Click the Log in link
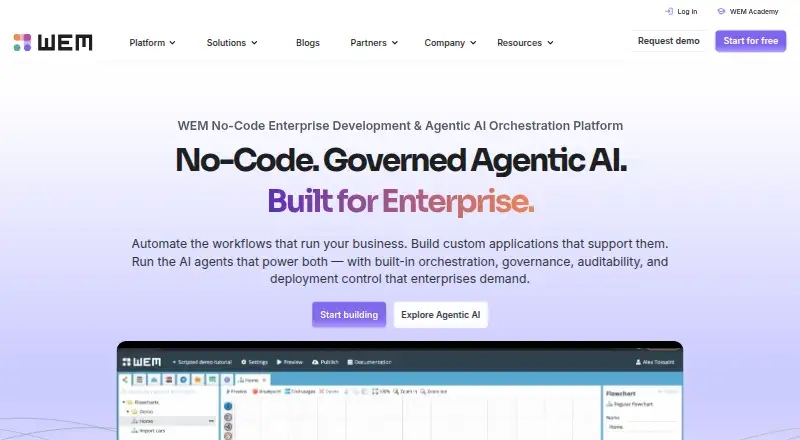The width and height of the screenshot is (800, 440). [x=681, y=11]
